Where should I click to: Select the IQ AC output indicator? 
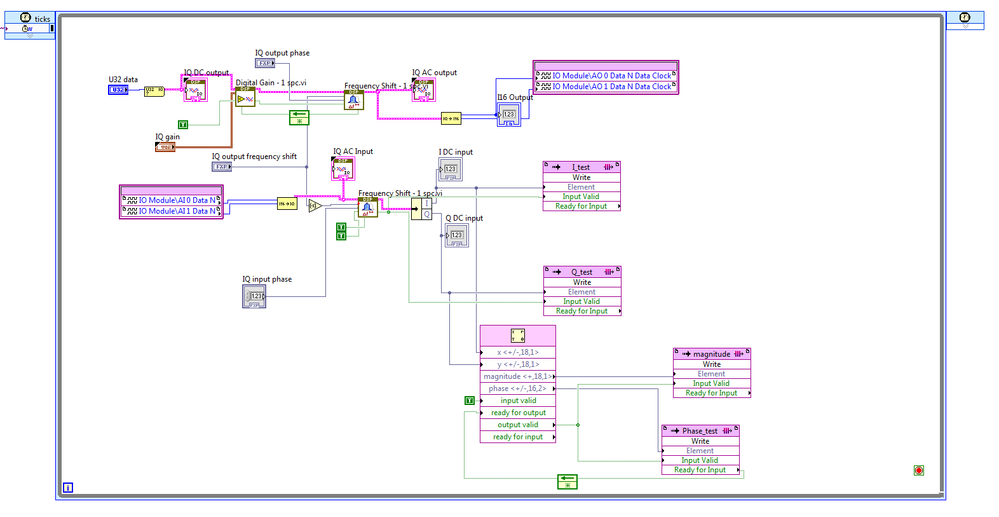[424, 90]
